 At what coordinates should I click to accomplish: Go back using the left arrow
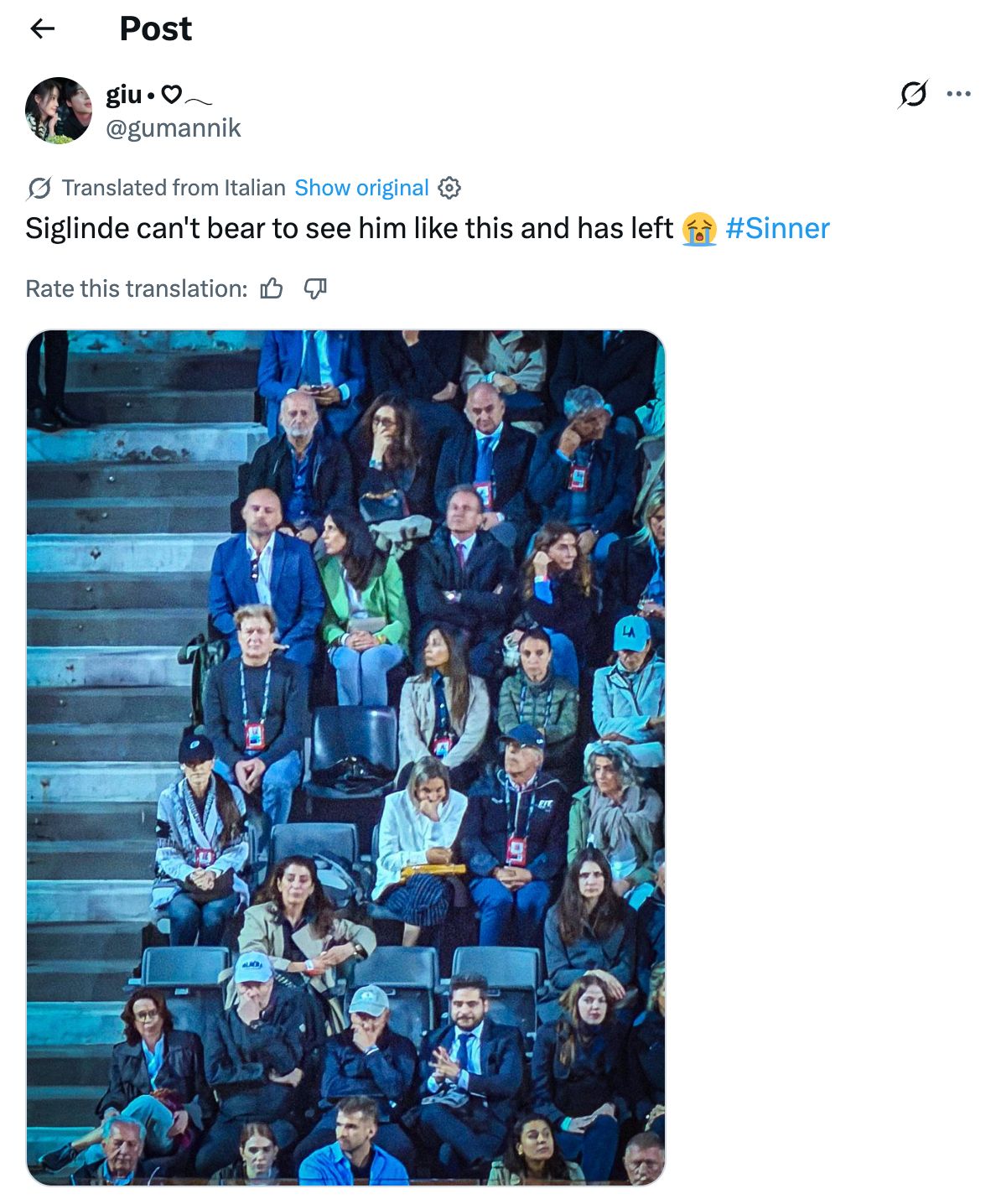(x=42, y=29)
